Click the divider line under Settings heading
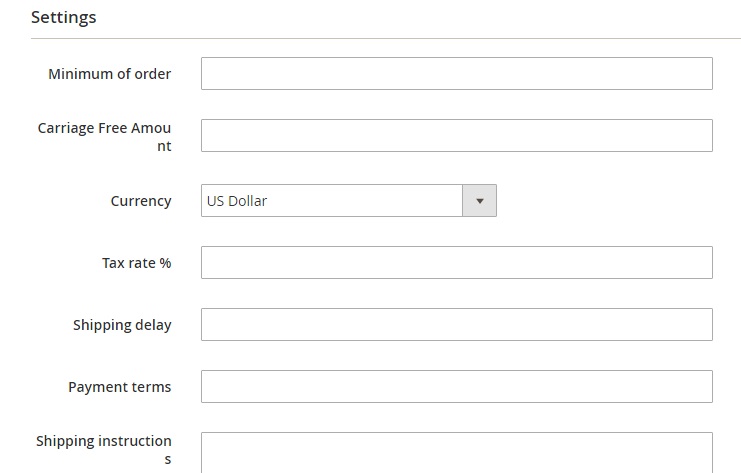The image size is (741, 473). point(386,38)
